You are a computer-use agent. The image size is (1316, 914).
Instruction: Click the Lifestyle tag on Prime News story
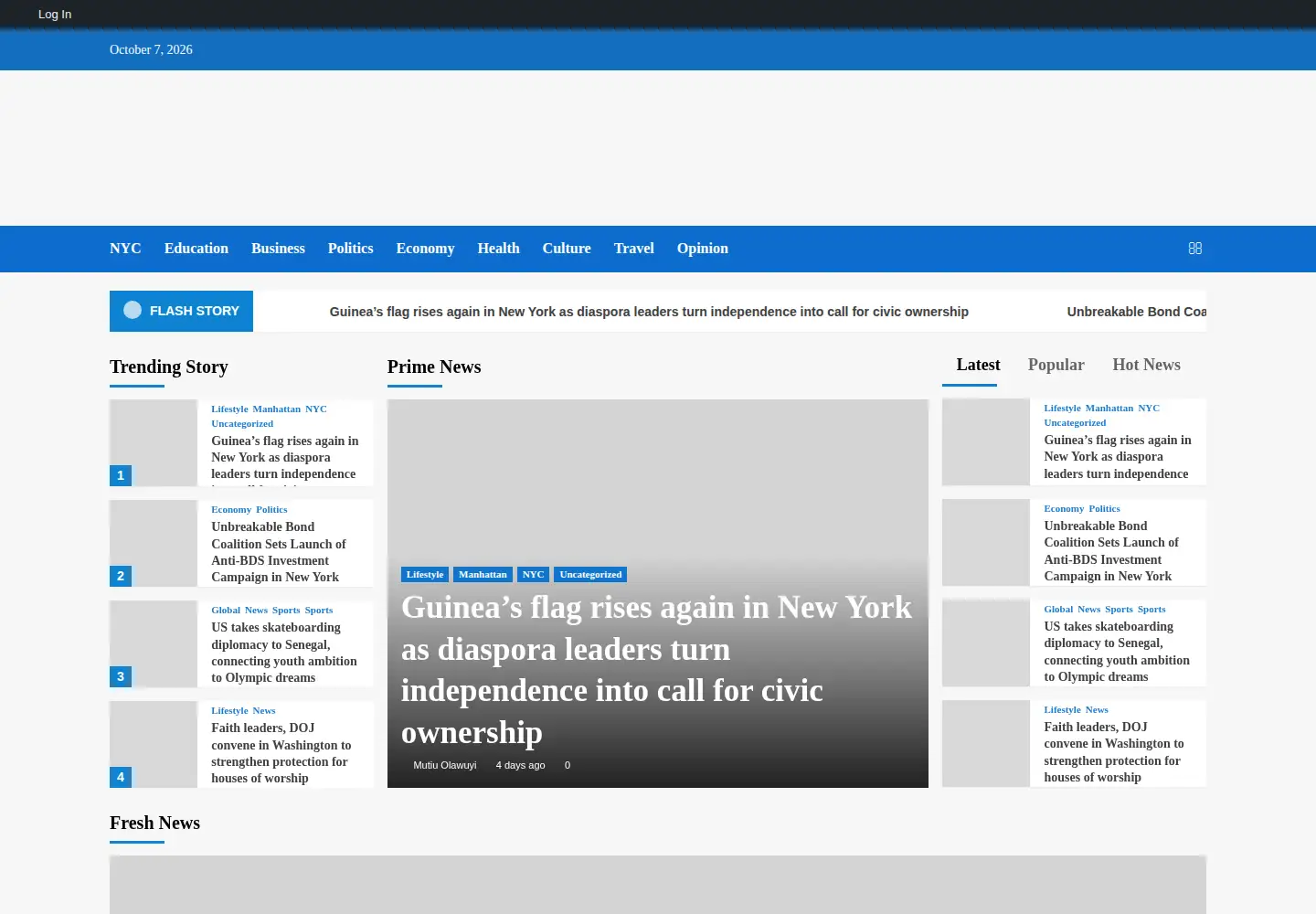[x=425, y=575]
